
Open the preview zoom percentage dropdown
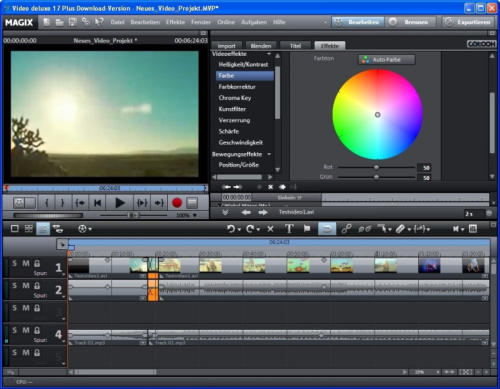[195, 215]
